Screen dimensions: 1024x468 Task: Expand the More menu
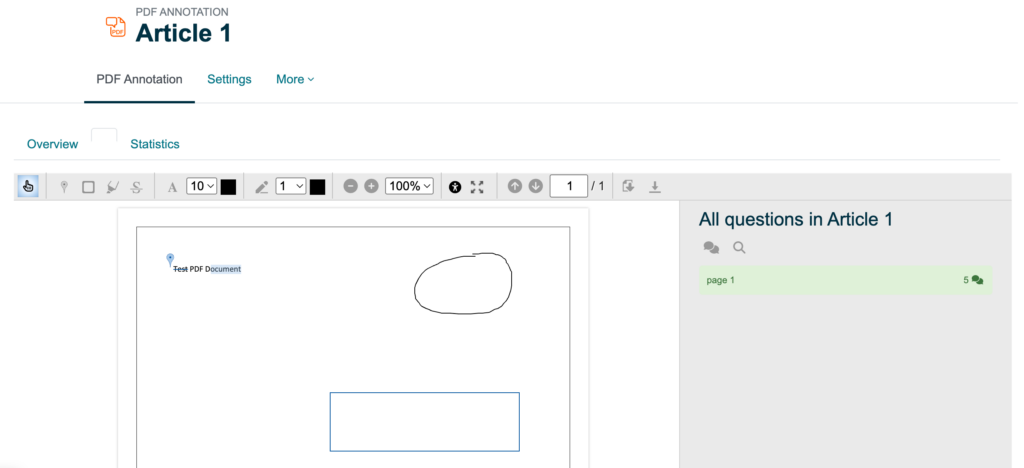[295, 79]
